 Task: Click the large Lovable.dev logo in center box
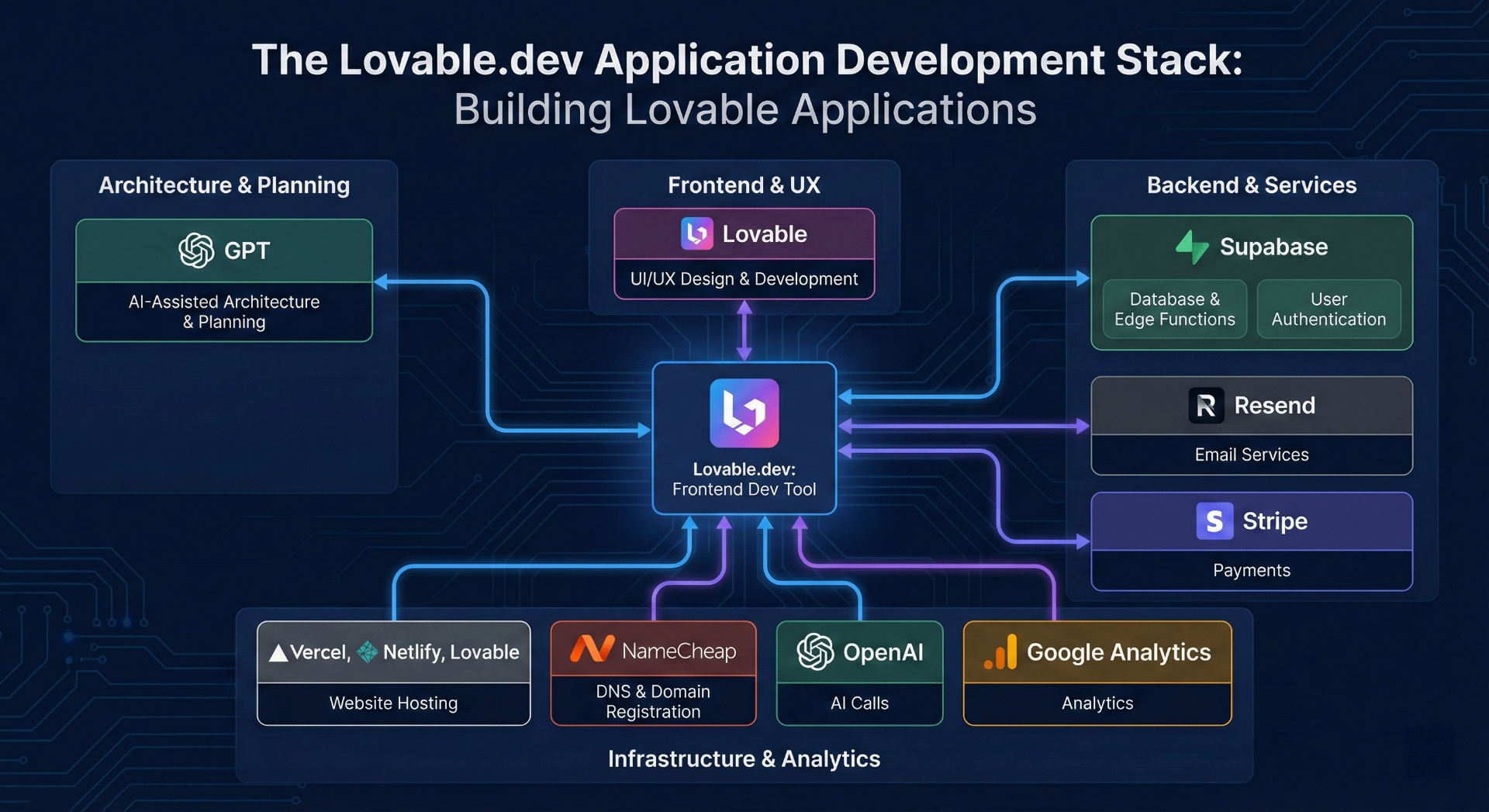click(x=744, y=413)
